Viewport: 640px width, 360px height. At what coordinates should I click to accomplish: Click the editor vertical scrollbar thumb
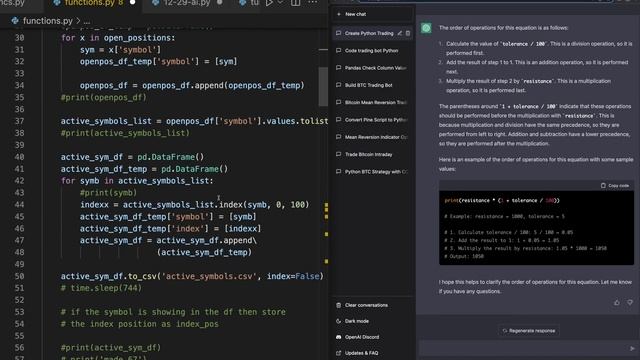(x=323, y=87)
